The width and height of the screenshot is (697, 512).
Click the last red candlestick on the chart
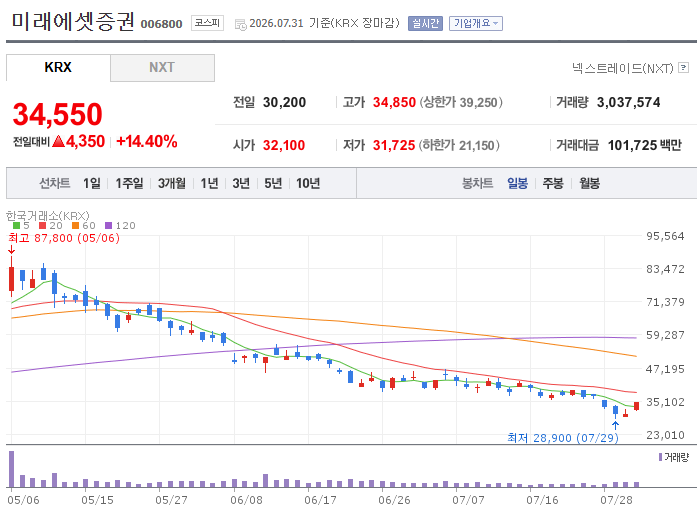pos(637,406)
